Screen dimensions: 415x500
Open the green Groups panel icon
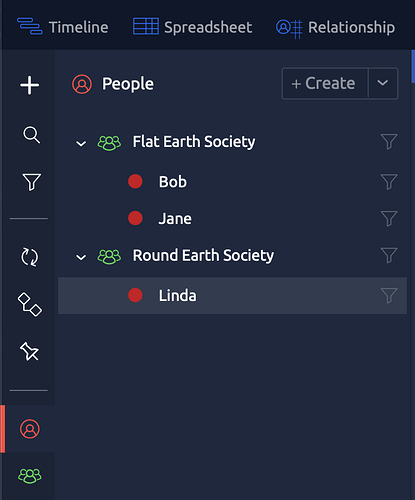coord(30,476)
